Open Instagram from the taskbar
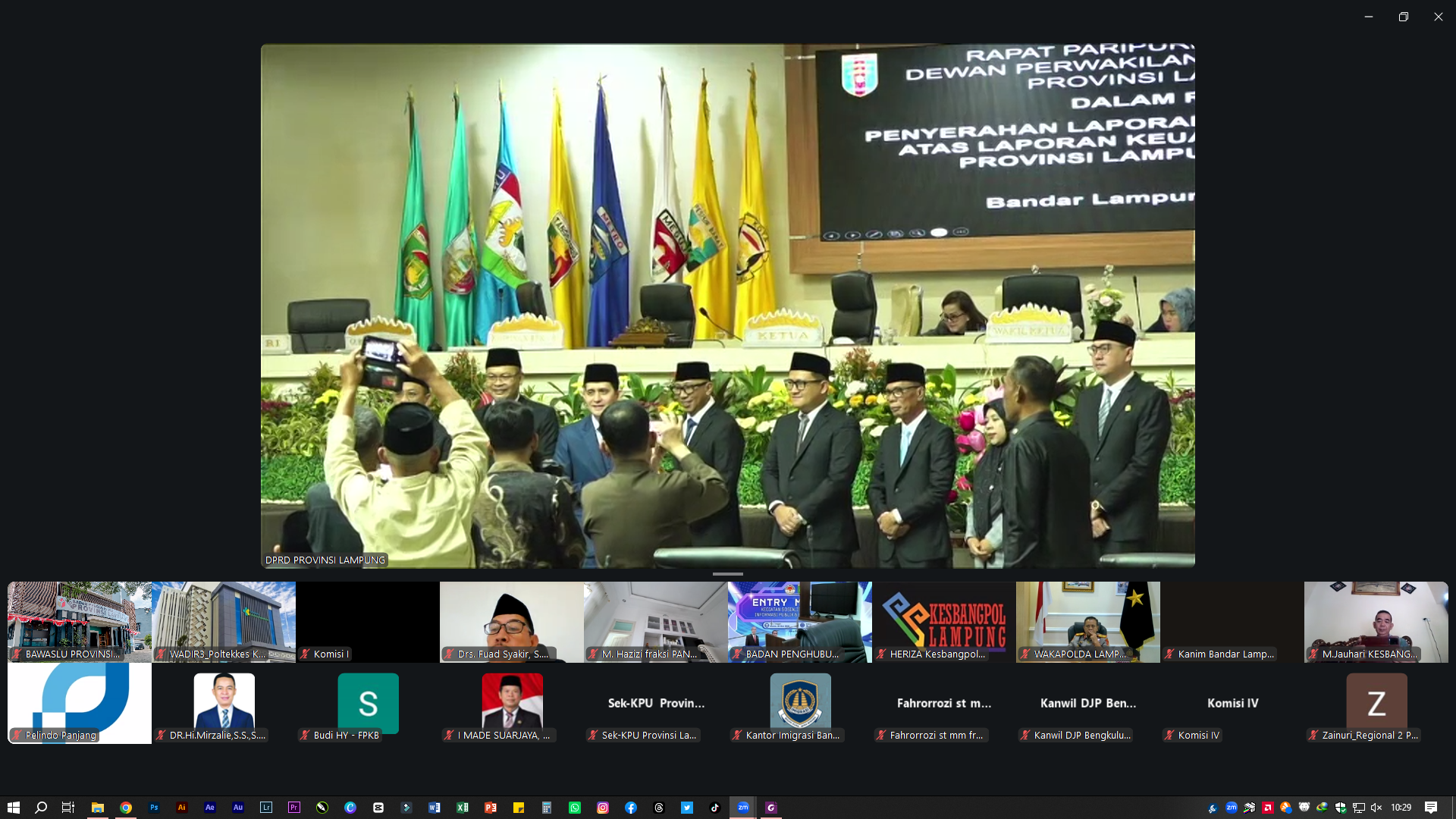1456x819 pixels. pyautogui.click(x=603, y=808)
